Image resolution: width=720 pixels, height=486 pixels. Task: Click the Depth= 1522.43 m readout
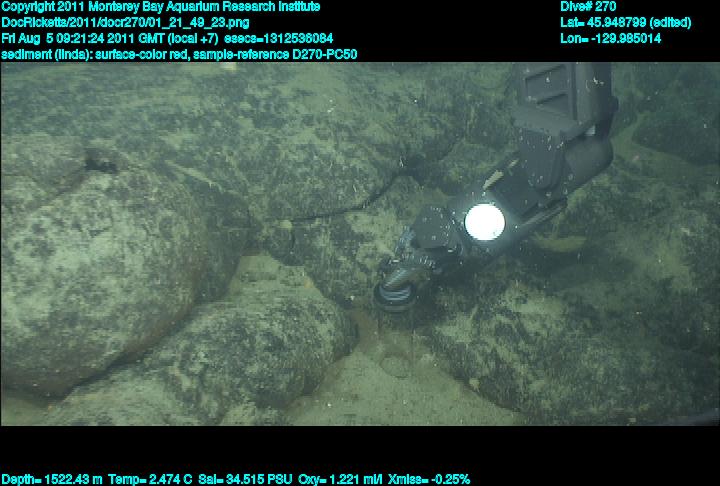[x=46, y=479]
